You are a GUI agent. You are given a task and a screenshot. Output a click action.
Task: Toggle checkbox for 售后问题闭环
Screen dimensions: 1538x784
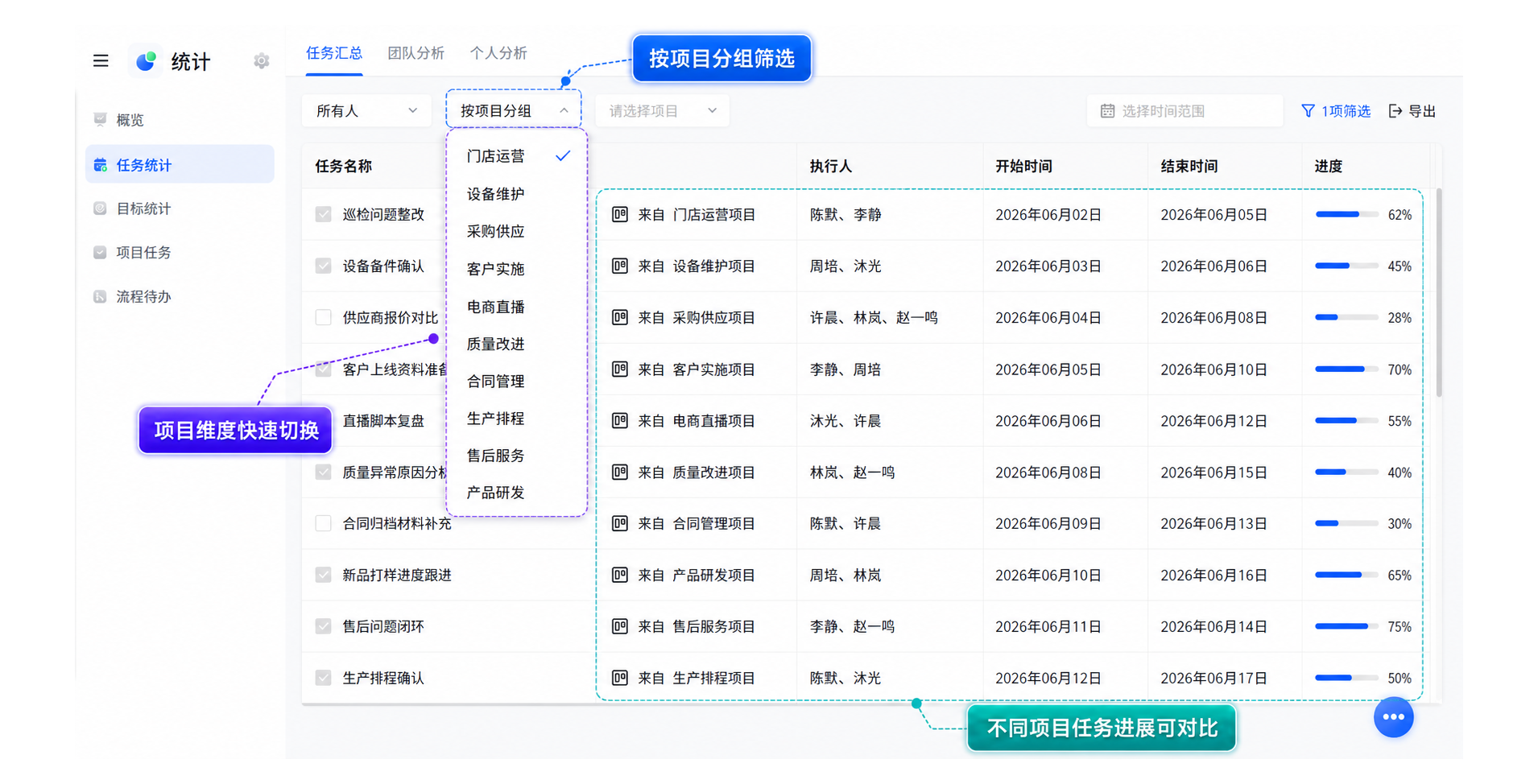coord(324,627)
